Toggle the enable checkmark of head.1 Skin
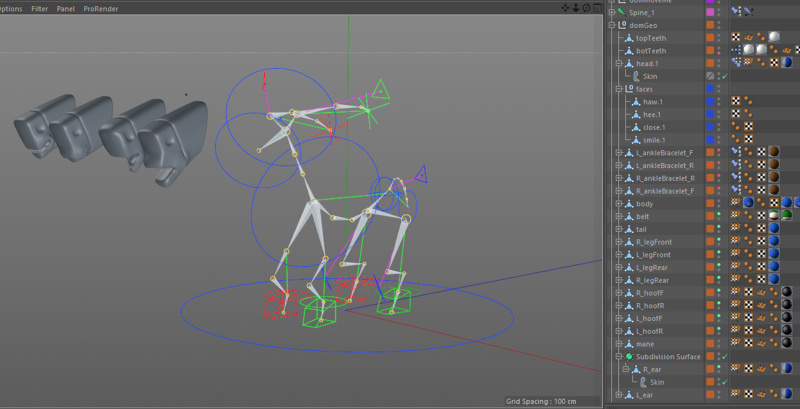This screenshot has width=800, height=409. coord(724,76)
